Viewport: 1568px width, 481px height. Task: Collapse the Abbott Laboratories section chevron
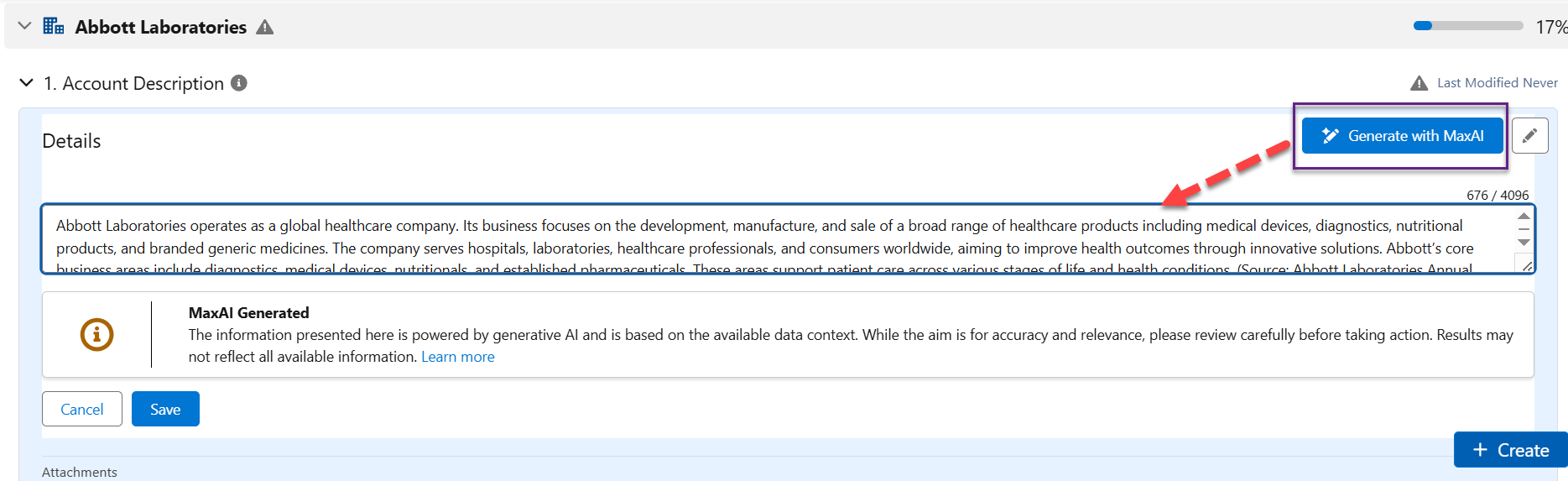24,26
